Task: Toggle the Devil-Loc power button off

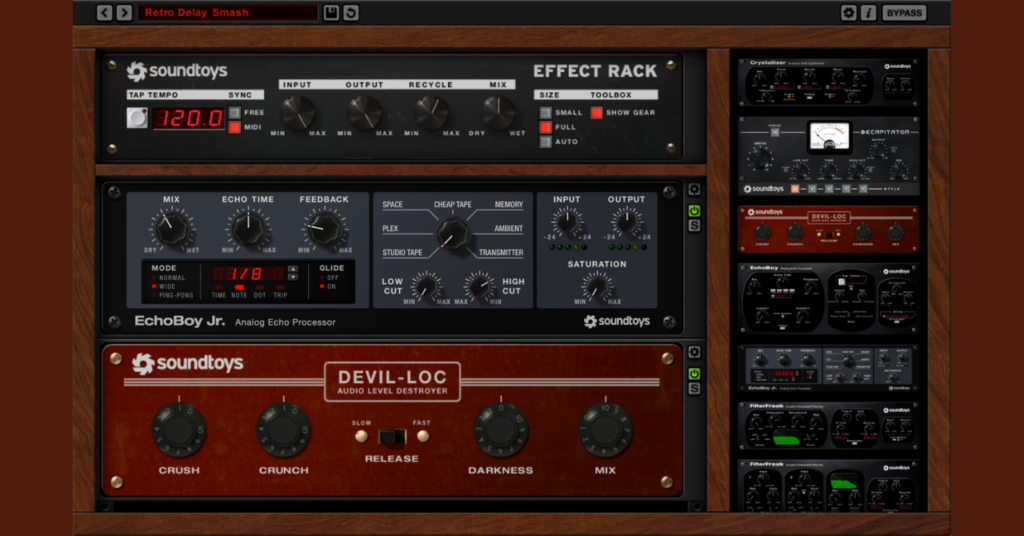Action: coord(694,372)
